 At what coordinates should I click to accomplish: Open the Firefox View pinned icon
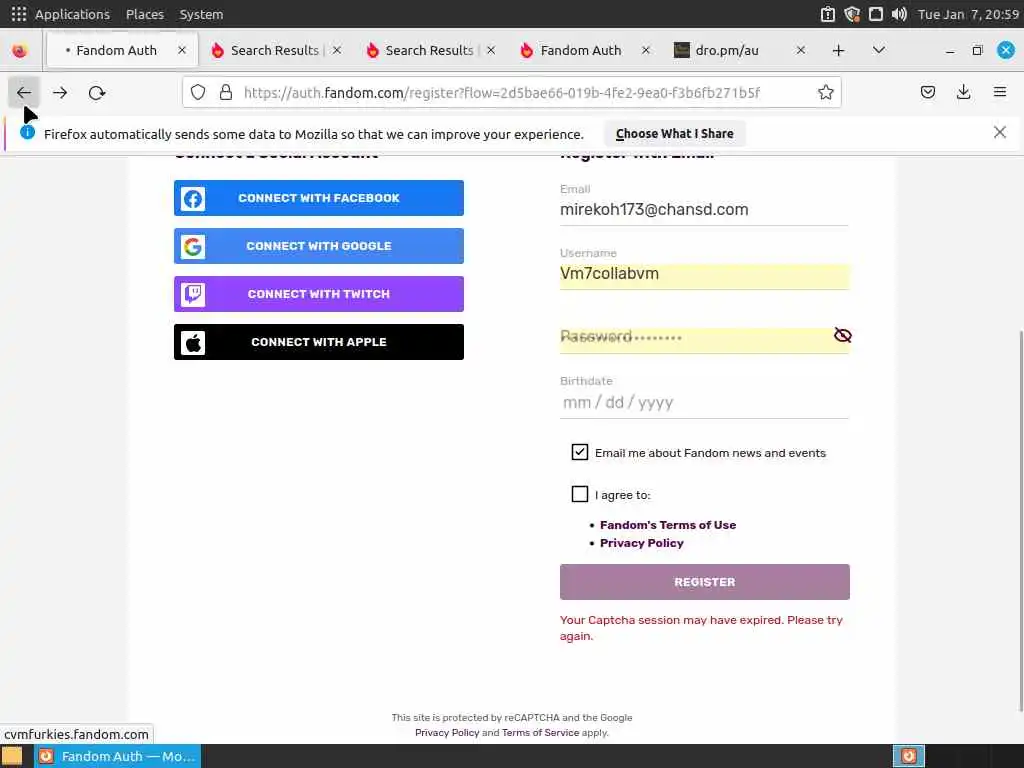tap(20, 50)
